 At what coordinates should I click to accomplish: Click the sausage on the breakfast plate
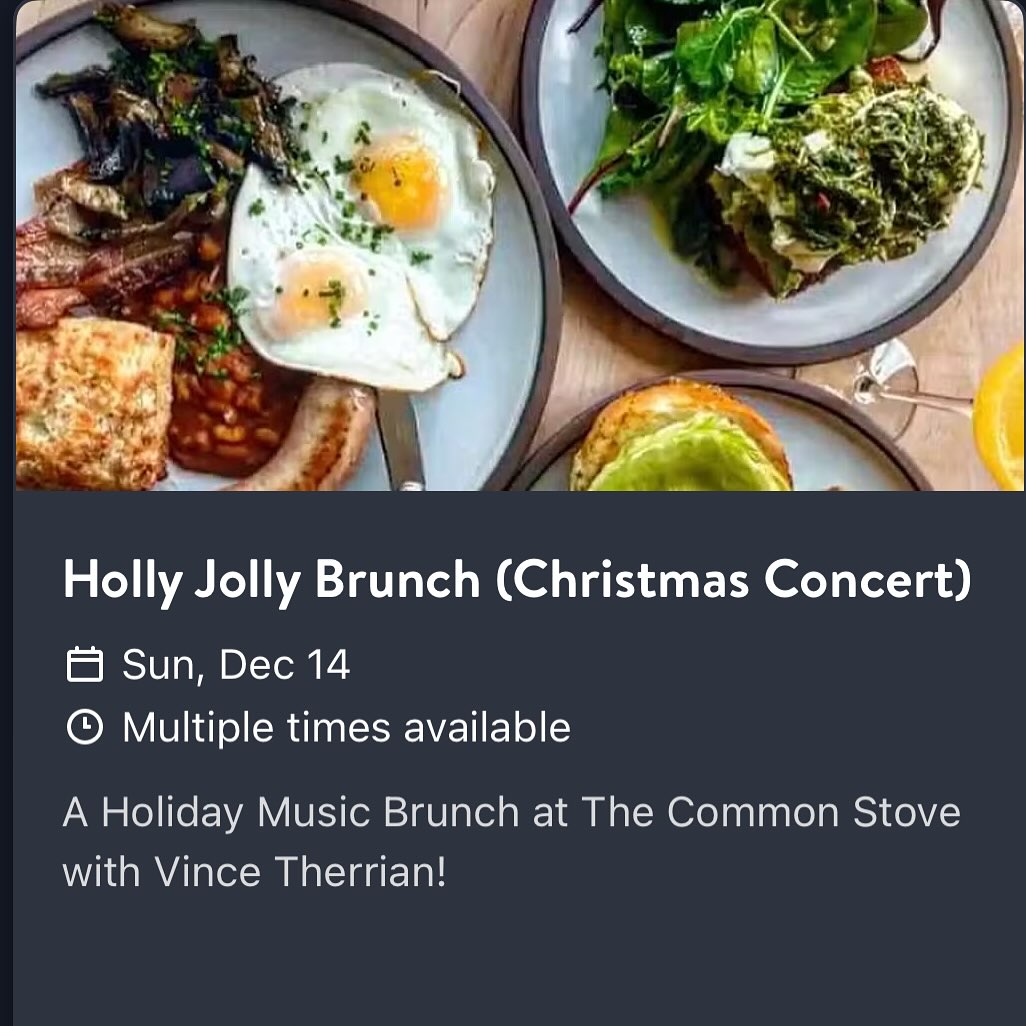(320, 440)
